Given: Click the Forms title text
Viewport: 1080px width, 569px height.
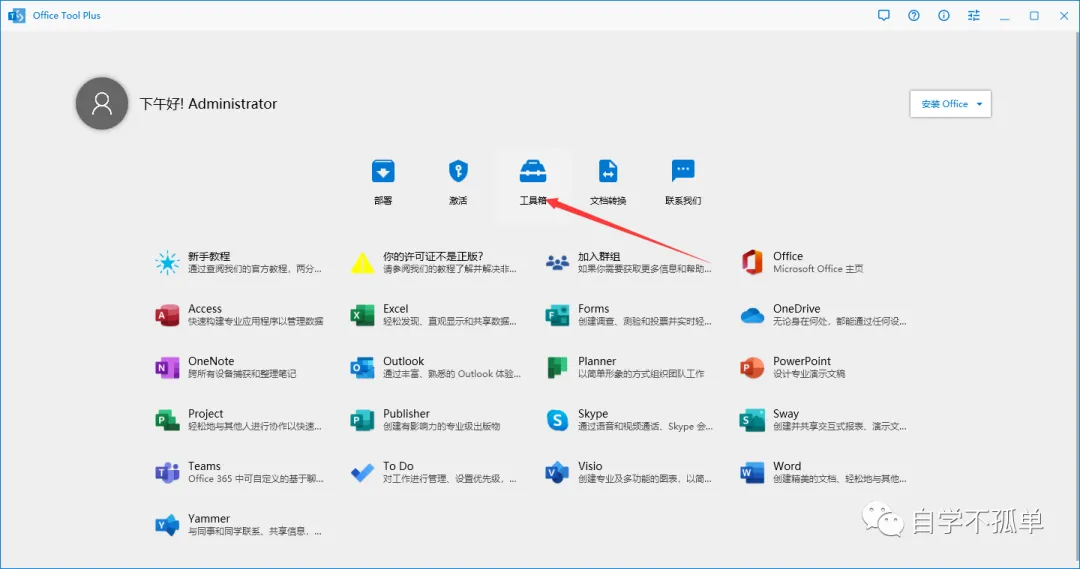Looking at the screenshot, I should [593, 309].
